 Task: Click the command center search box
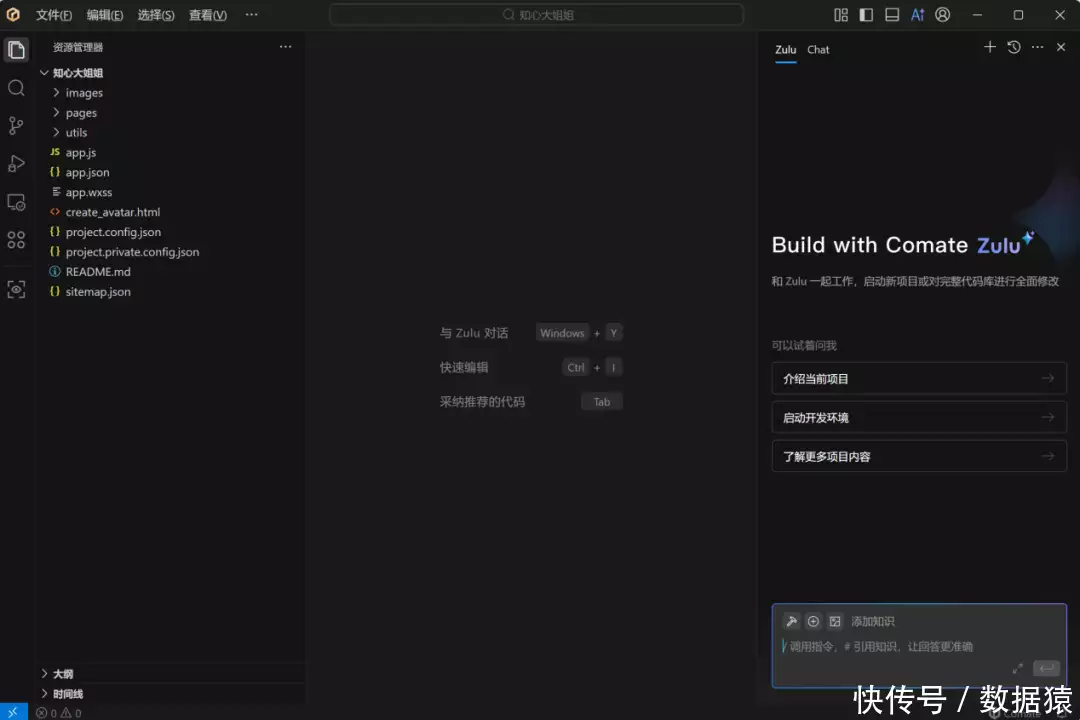tap(537, 14)
